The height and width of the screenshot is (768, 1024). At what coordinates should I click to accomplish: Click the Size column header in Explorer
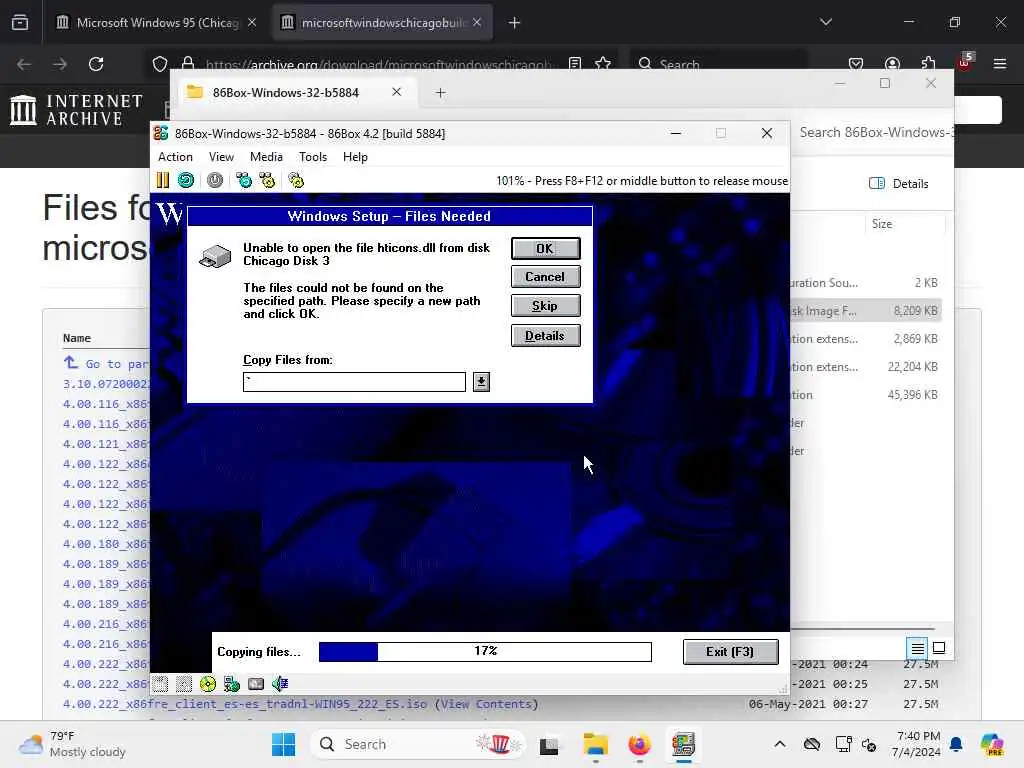coord(881,224)
